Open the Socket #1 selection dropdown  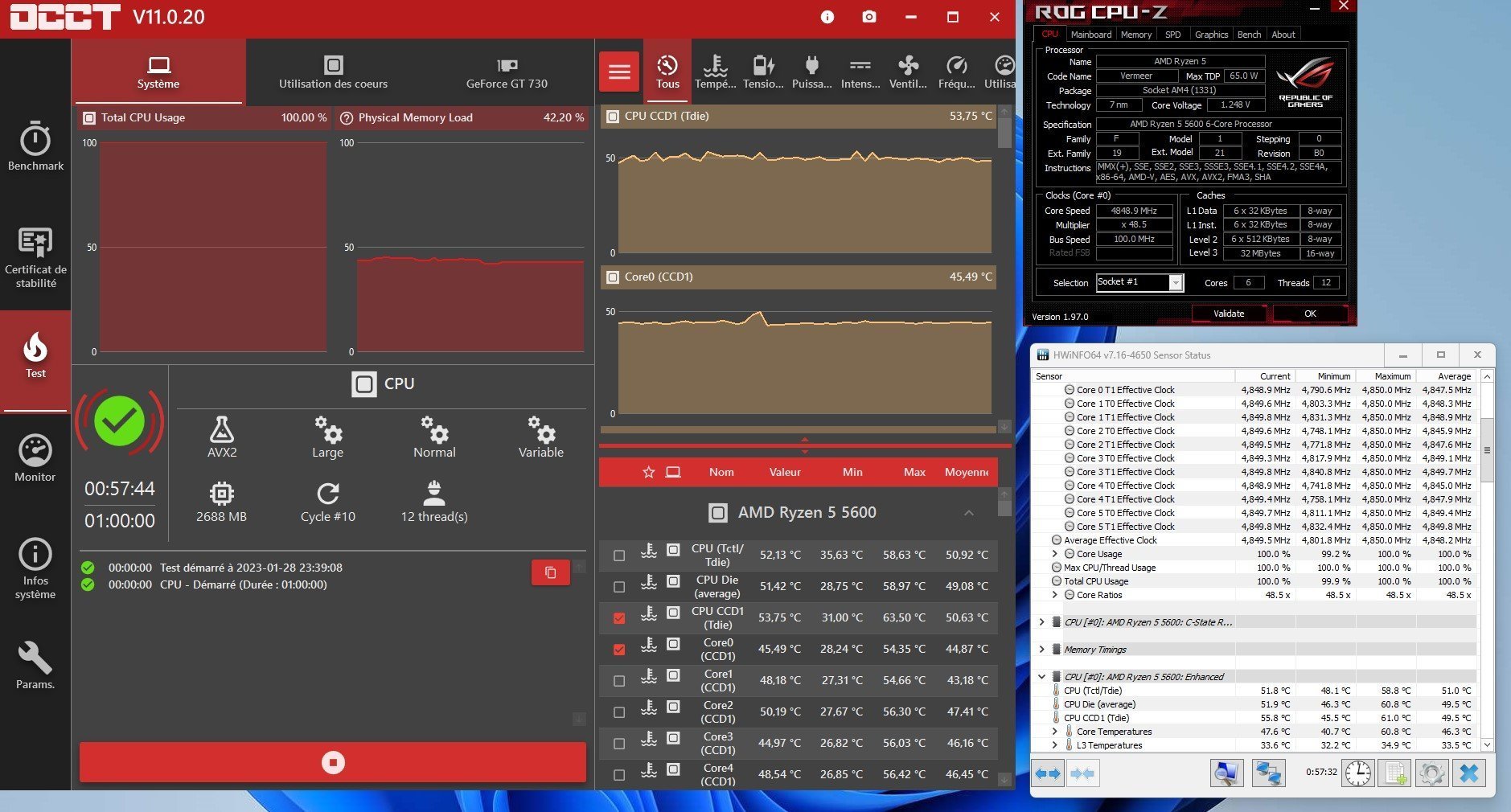tap(1176, 283)
